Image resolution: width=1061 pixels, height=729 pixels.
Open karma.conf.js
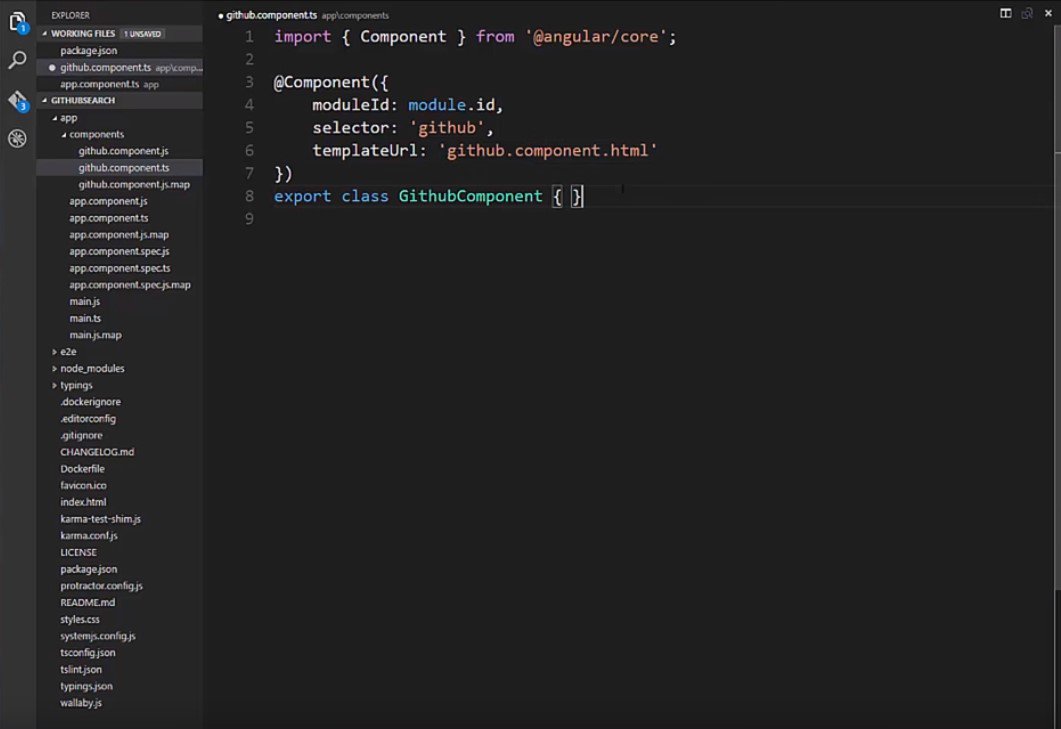(89, 535)
